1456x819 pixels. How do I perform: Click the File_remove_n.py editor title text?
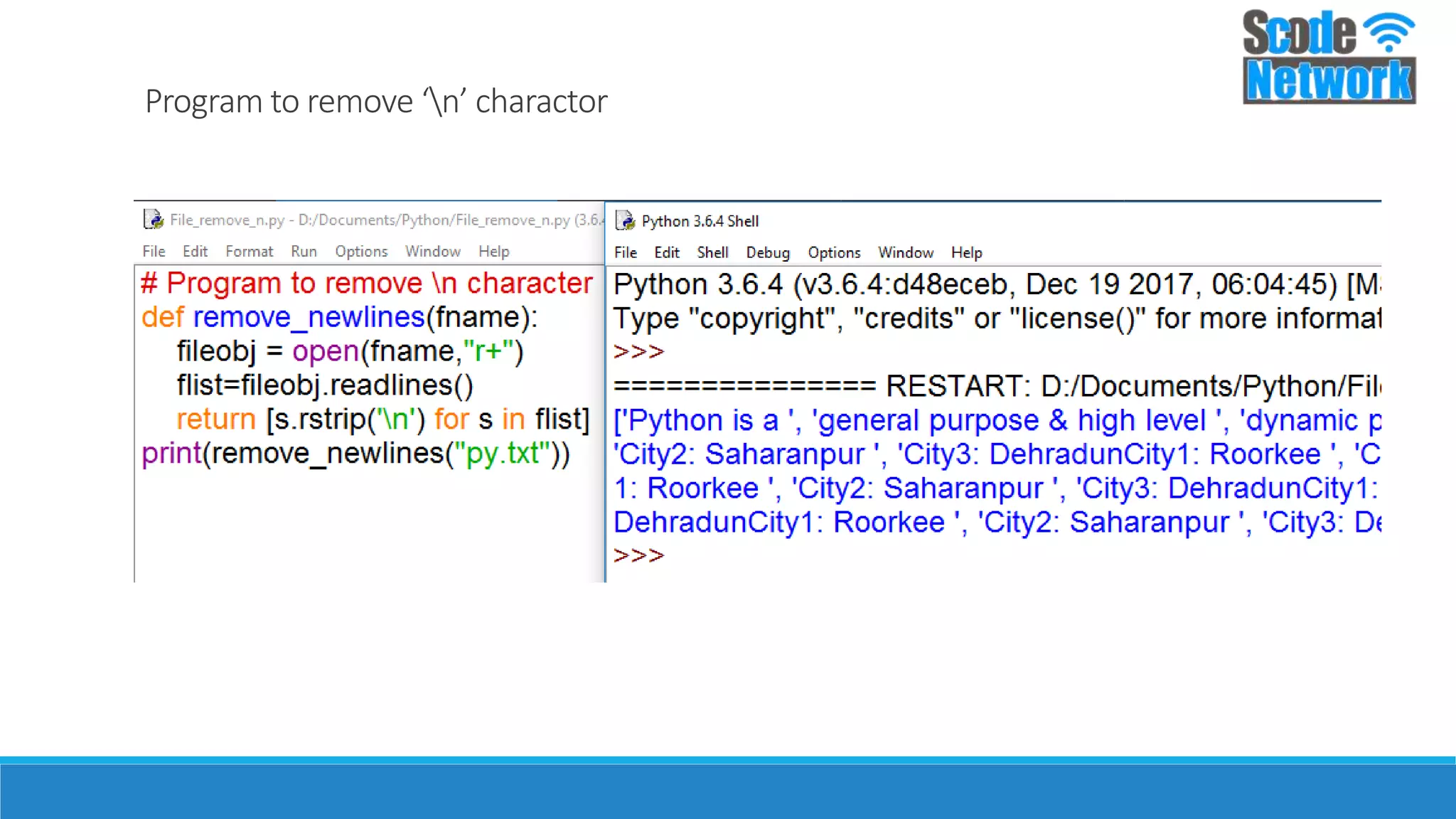pos(387,220)
